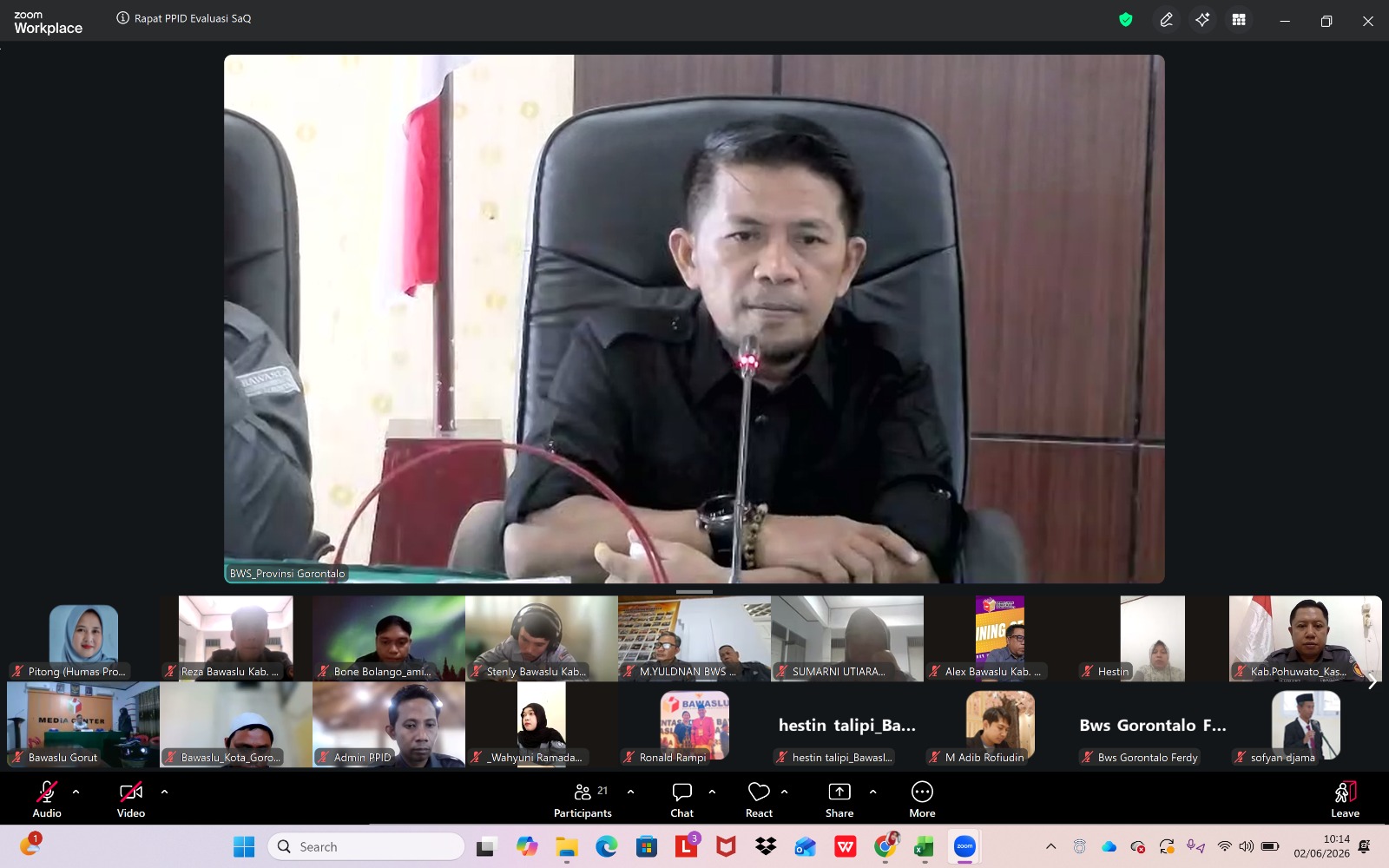This screenshot has width=1389, height=868.
Task: Start camera with the Video button
Action: click(131, 799)
